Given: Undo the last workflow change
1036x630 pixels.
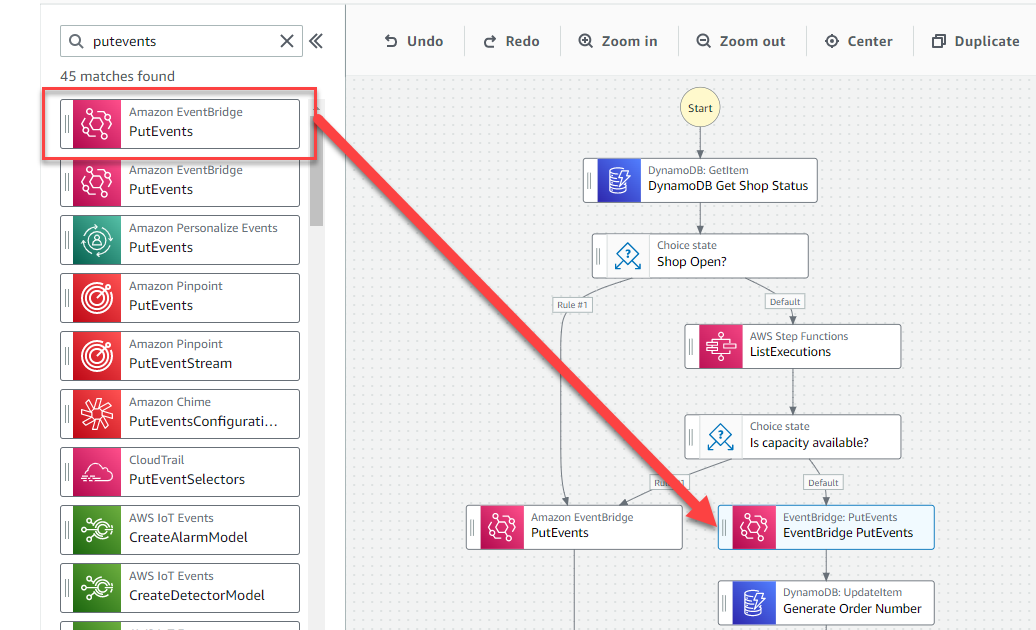Looking at the screenshot, I should pos(414,41).
